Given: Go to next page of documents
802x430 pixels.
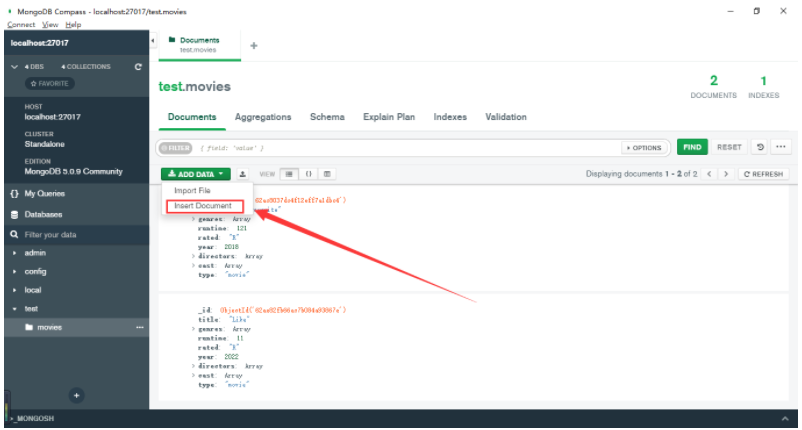Looking at the screenshot, I should tap(726, 174).
